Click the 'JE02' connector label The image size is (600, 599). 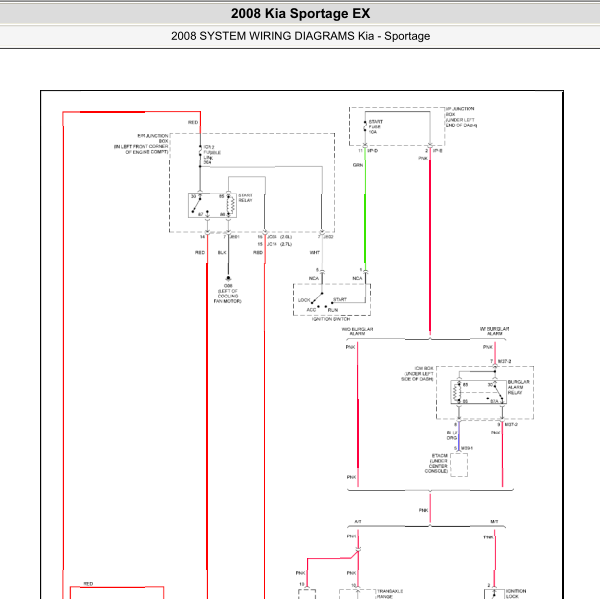coord(328,237)
